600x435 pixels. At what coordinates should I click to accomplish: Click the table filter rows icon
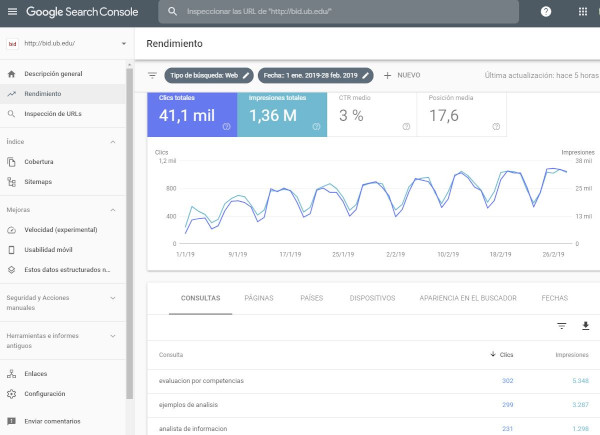[561, 326]
